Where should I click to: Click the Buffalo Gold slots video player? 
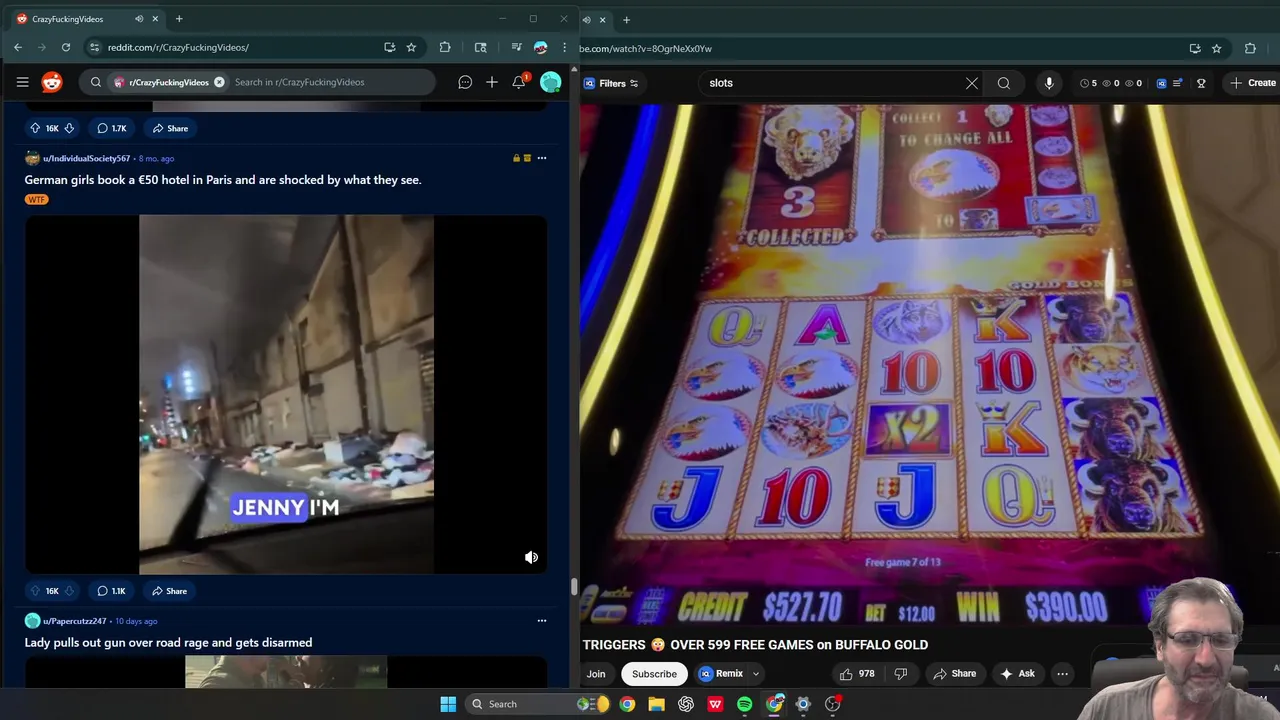930,365
